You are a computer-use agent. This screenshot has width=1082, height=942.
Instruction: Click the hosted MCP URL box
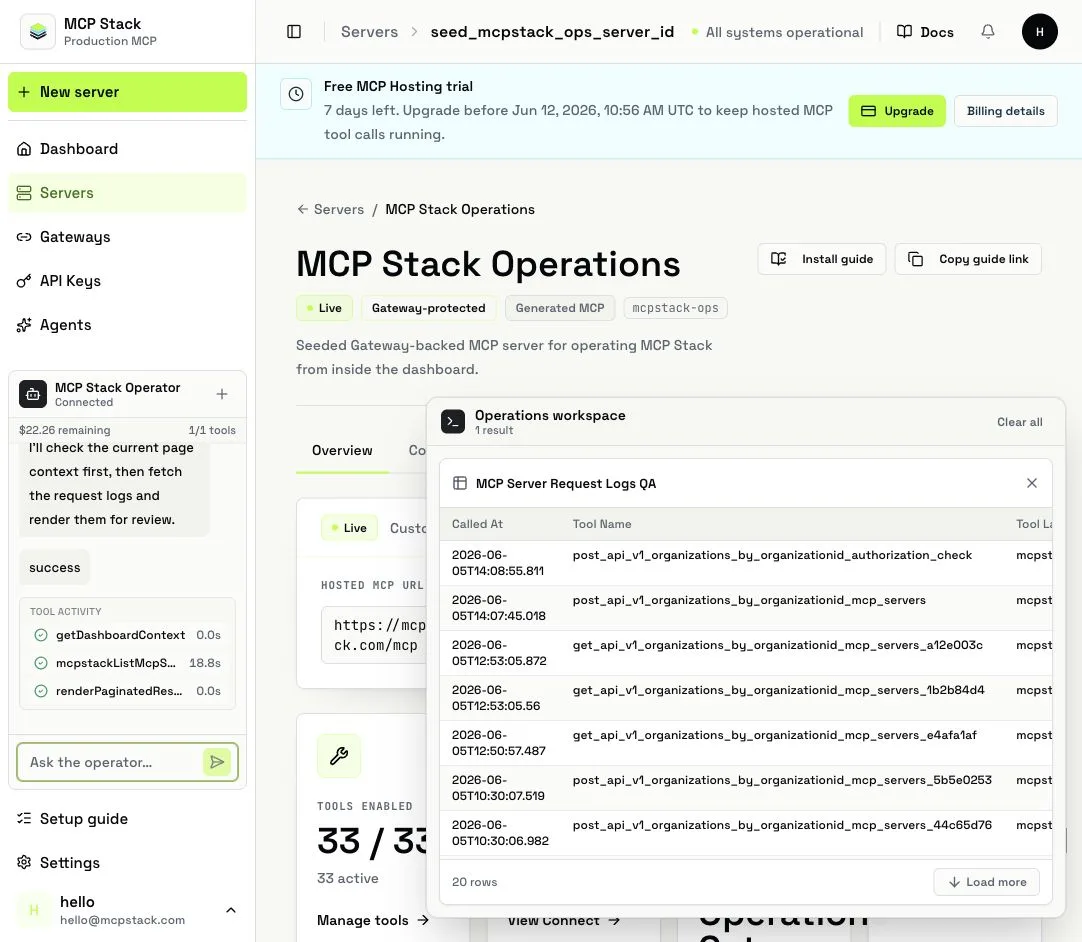pyautogui.click(x=375, y=635)
